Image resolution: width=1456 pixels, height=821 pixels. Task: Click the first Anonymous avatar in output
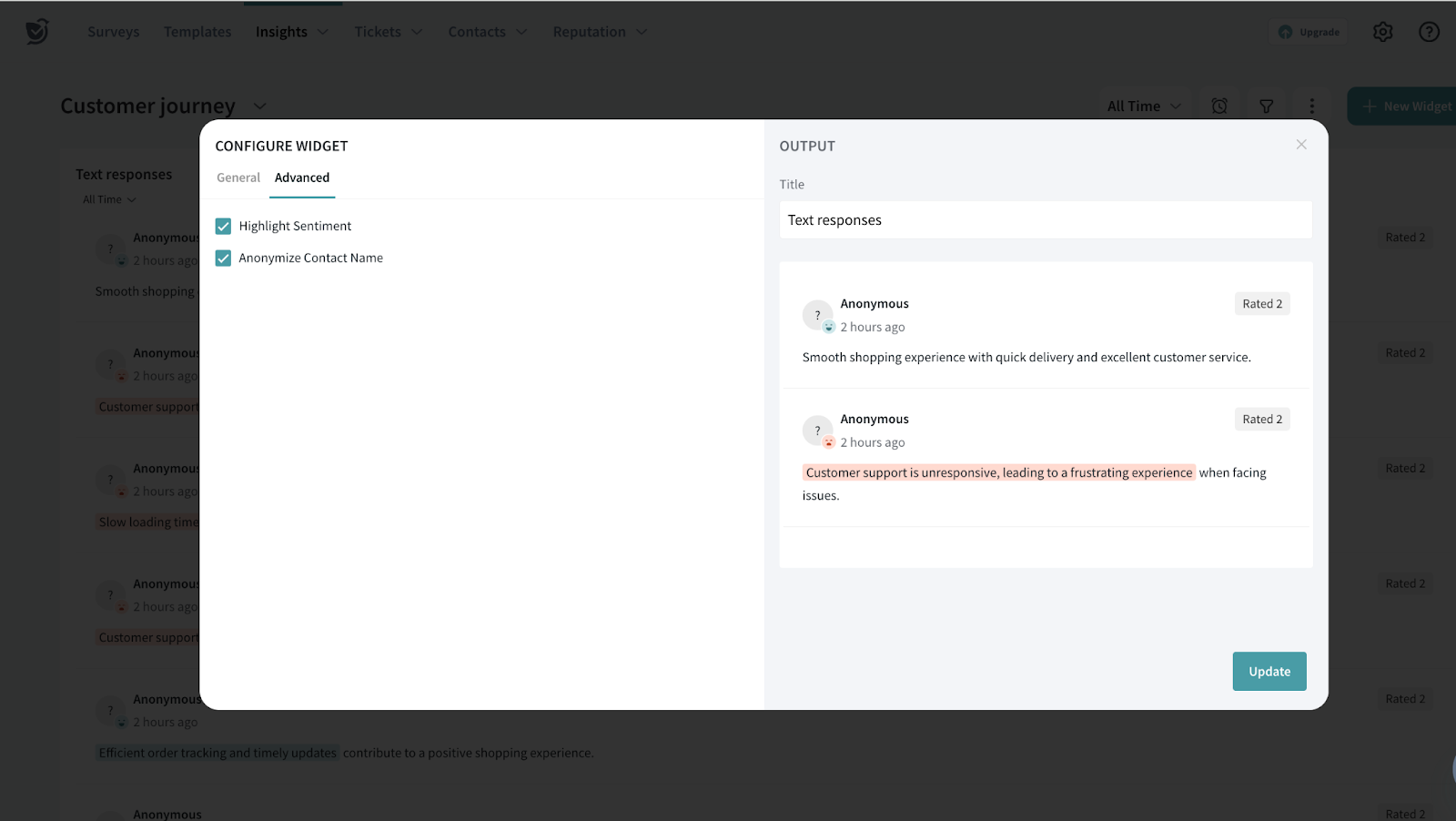tap(817, 315)
